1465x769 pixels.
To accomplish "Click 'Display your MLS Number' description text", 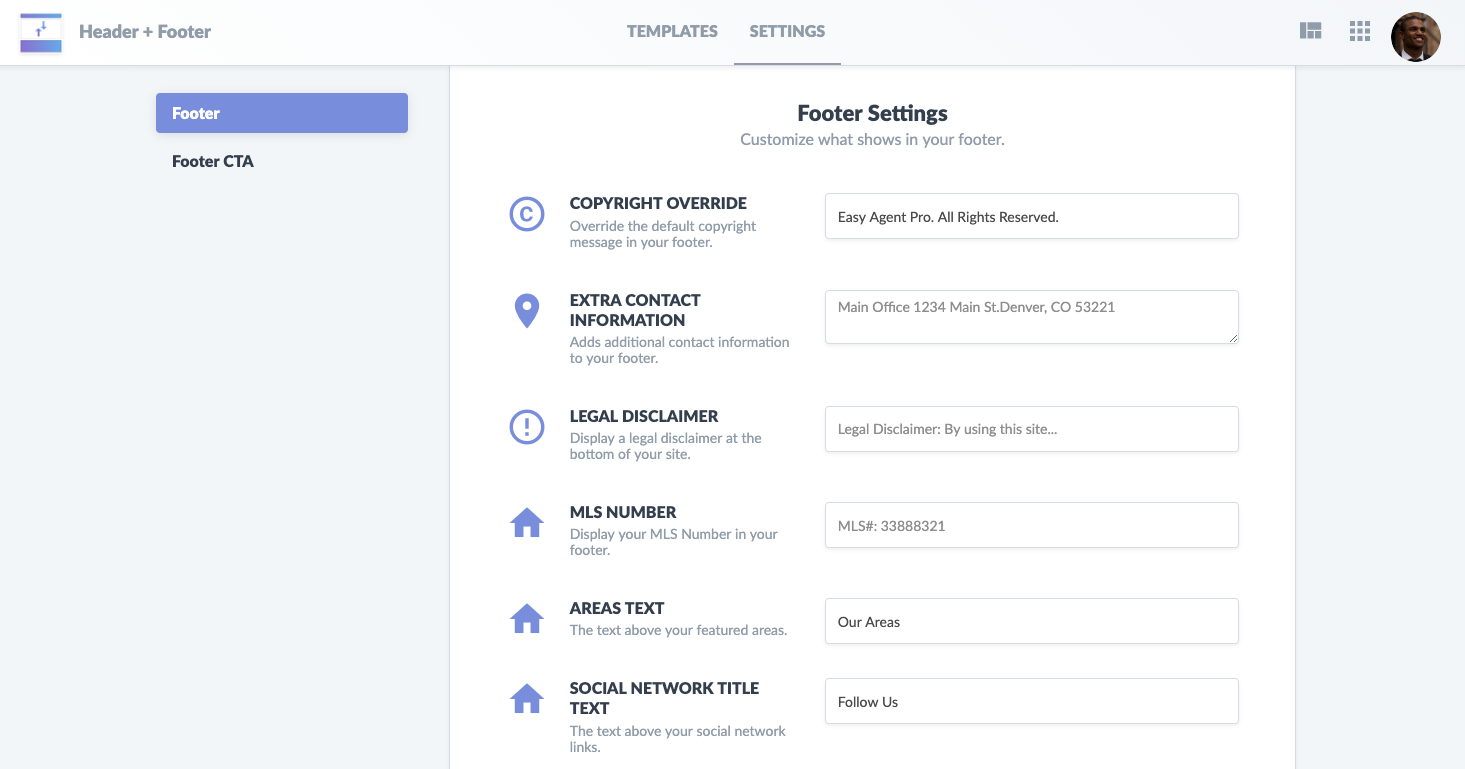I will point(674,542).
